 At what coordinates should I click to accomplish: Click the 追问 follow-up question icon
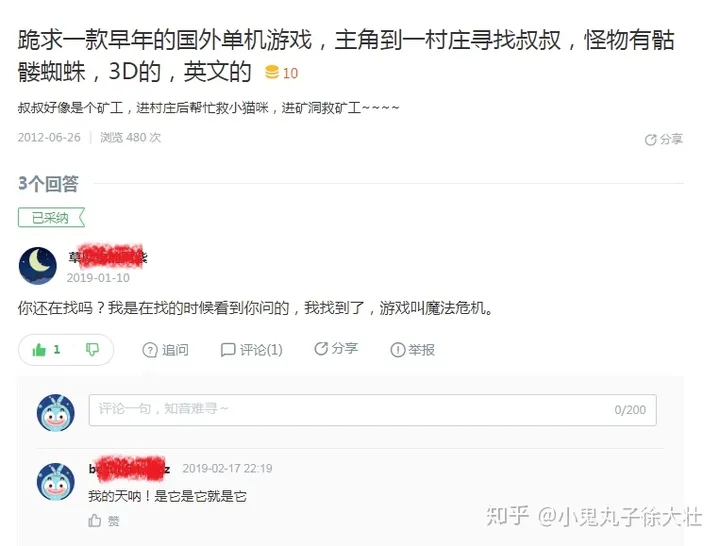click(150, 350)
